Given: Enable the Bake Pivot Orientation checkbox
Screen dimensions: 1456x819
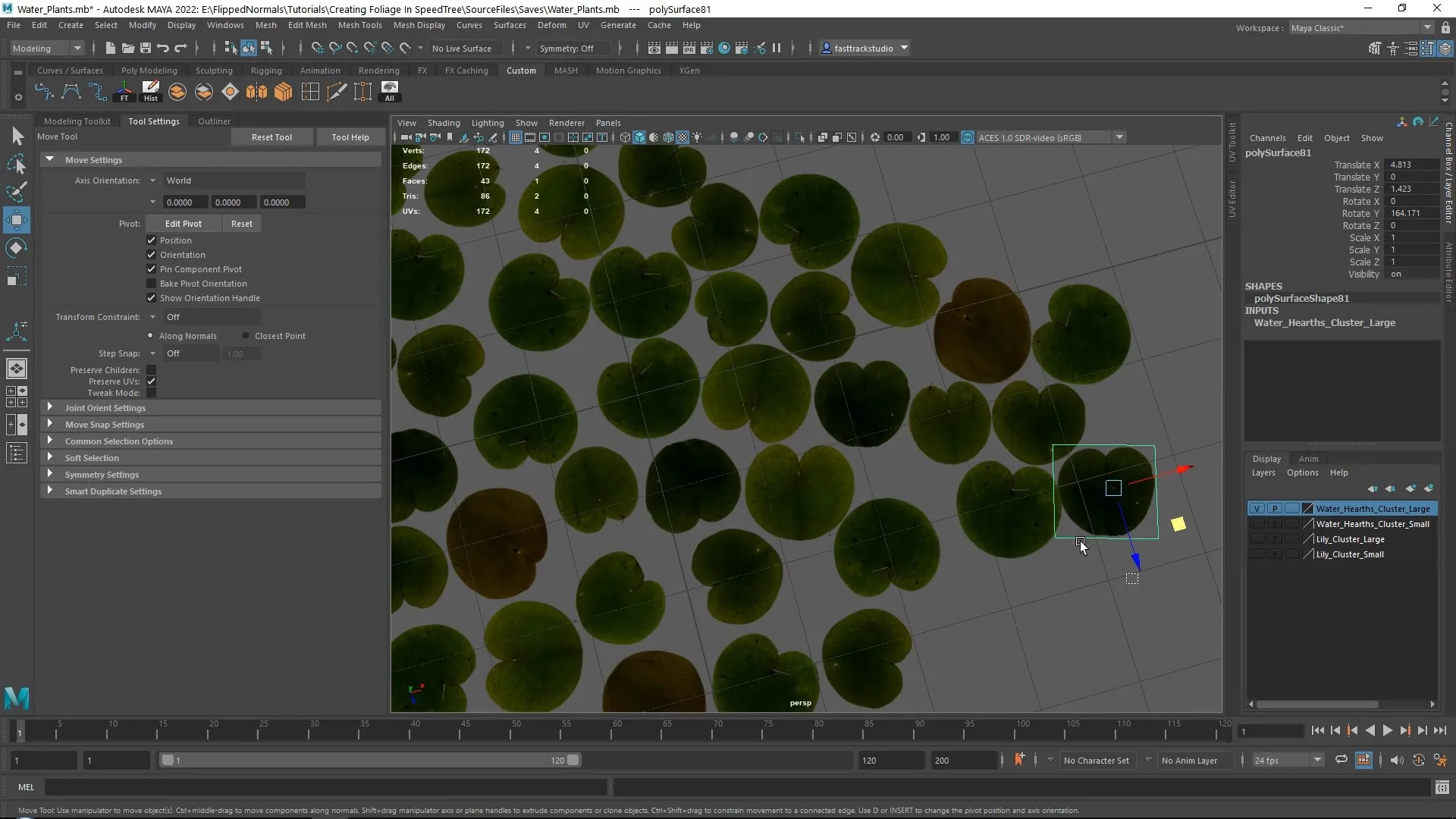Looking at the screenshot, I should point(152,284).
